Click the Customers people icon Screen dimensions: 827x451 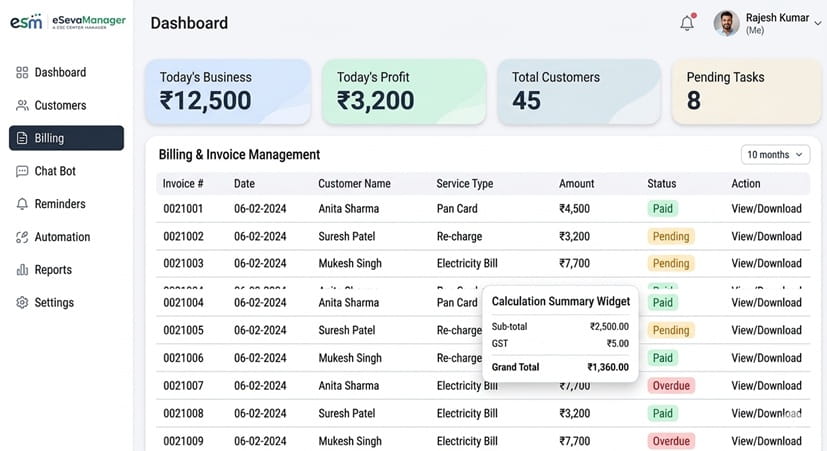[x=22, y=105]
